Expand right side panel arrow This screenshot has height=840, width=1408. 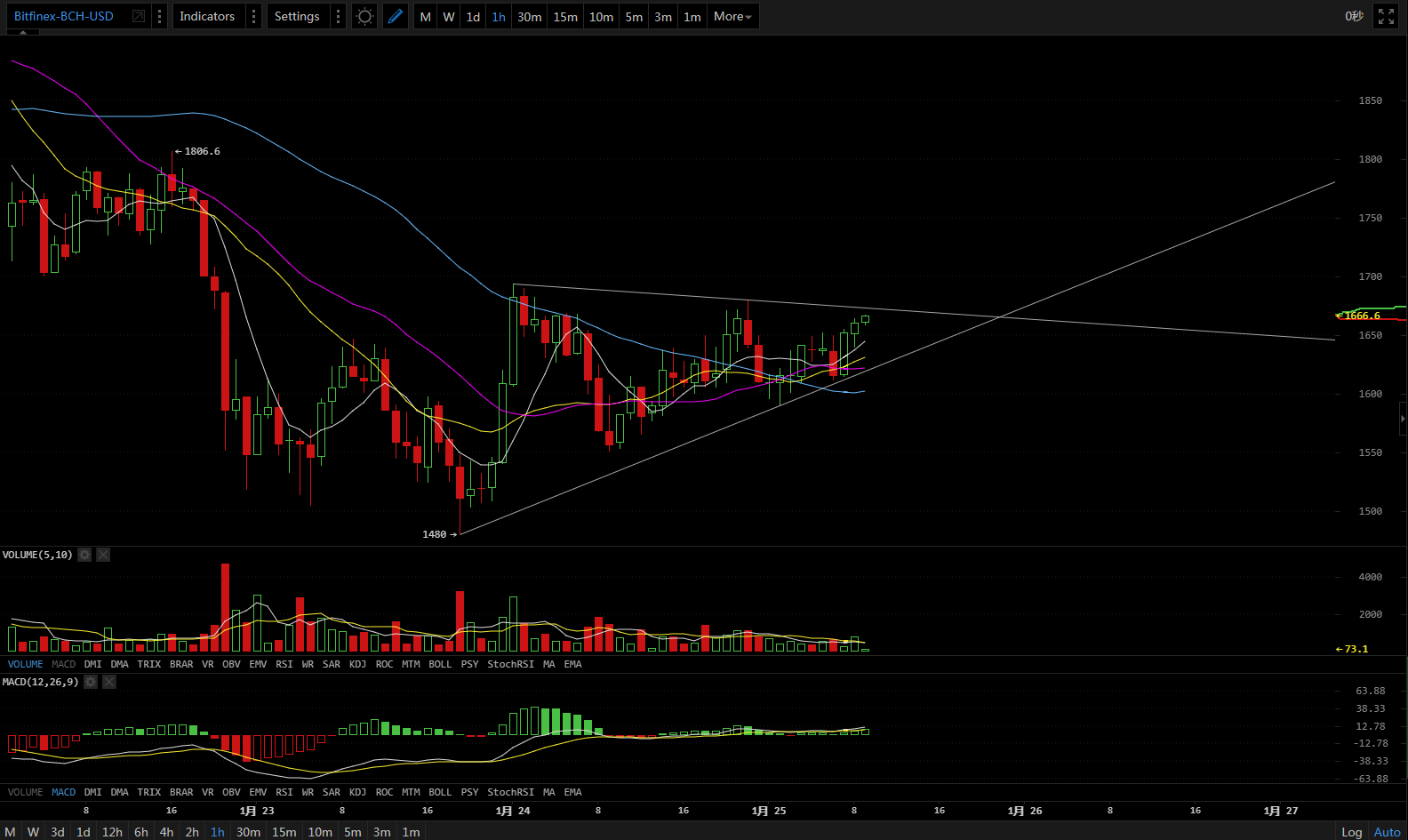point(1404,419)
